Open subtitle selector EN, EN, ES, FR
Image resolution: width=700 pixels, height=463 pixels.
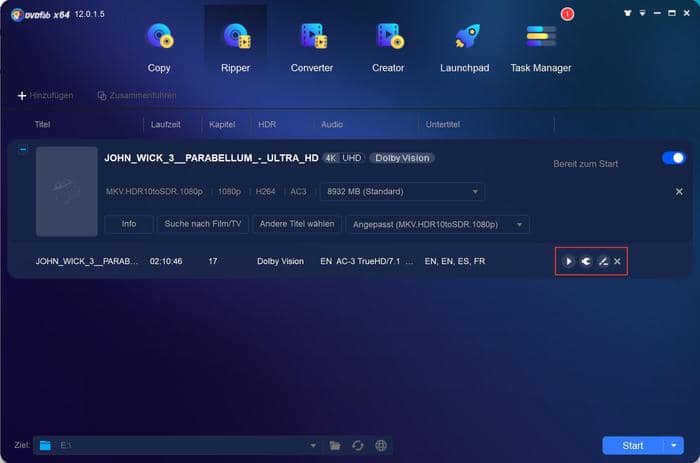(x=454, y=261)
